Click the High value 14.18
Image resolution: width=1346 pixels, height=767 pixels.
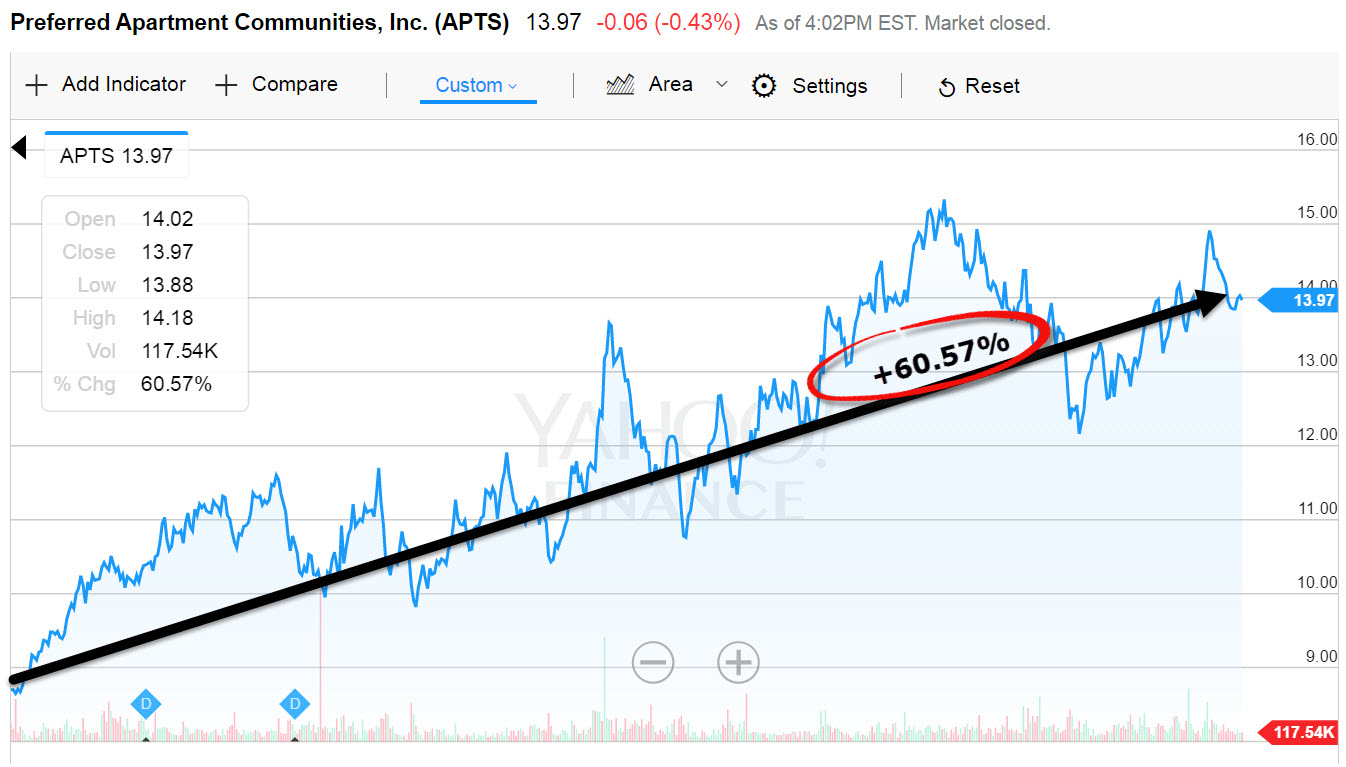168,318
